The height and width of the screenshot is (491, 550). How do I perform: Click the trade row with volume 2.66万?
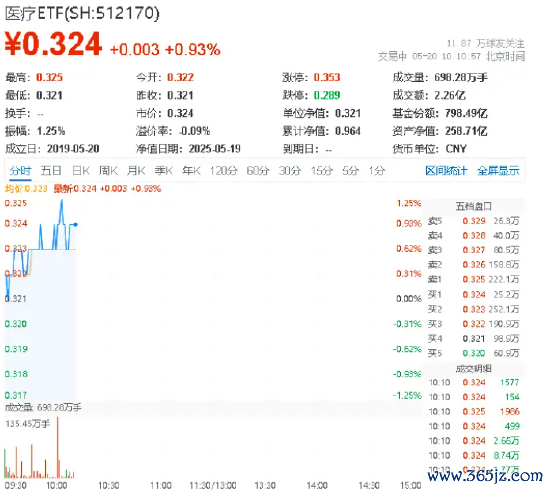[x=474, y=441]
